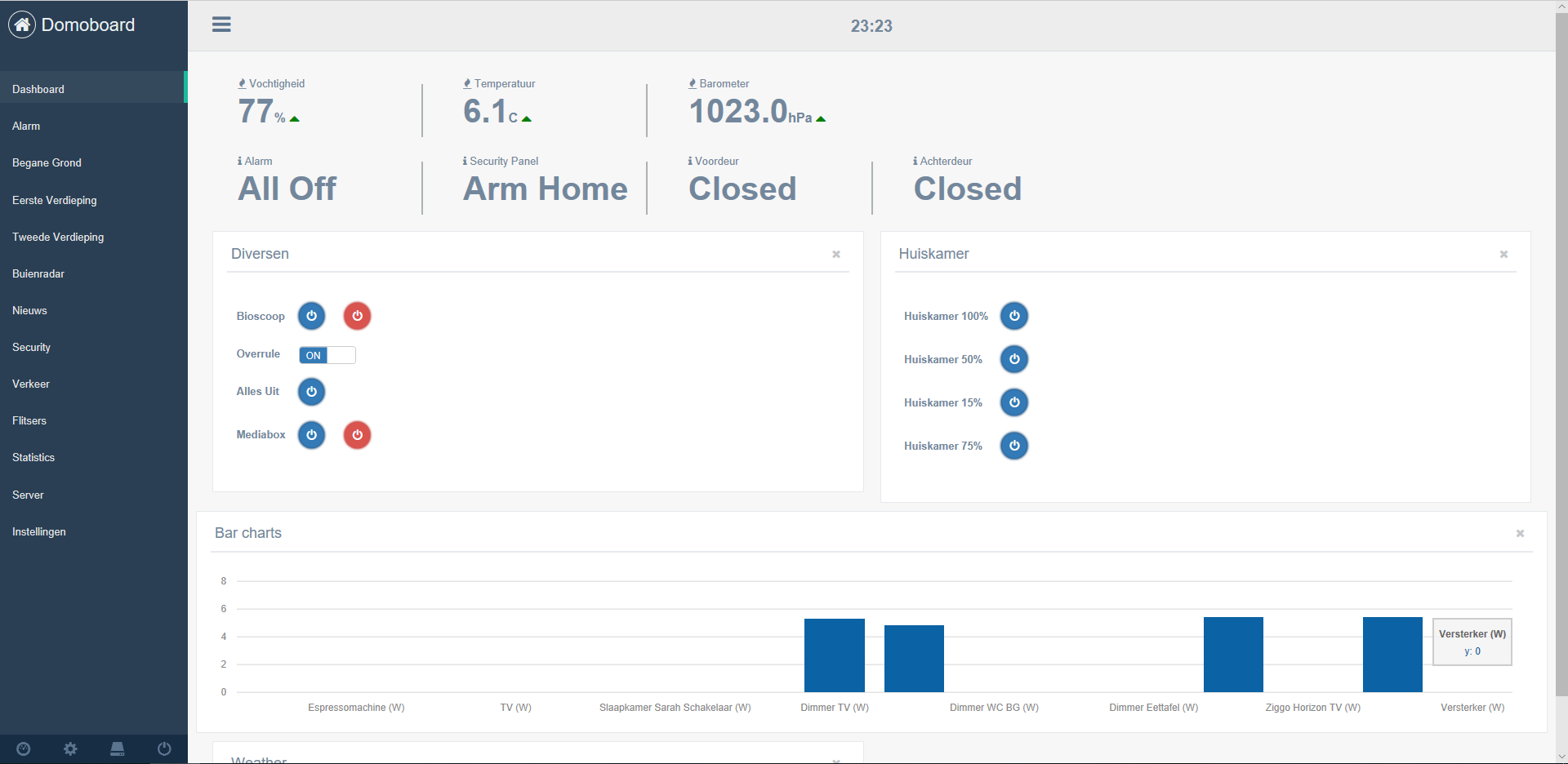Go to Begane Grond page

coord(94,162)
